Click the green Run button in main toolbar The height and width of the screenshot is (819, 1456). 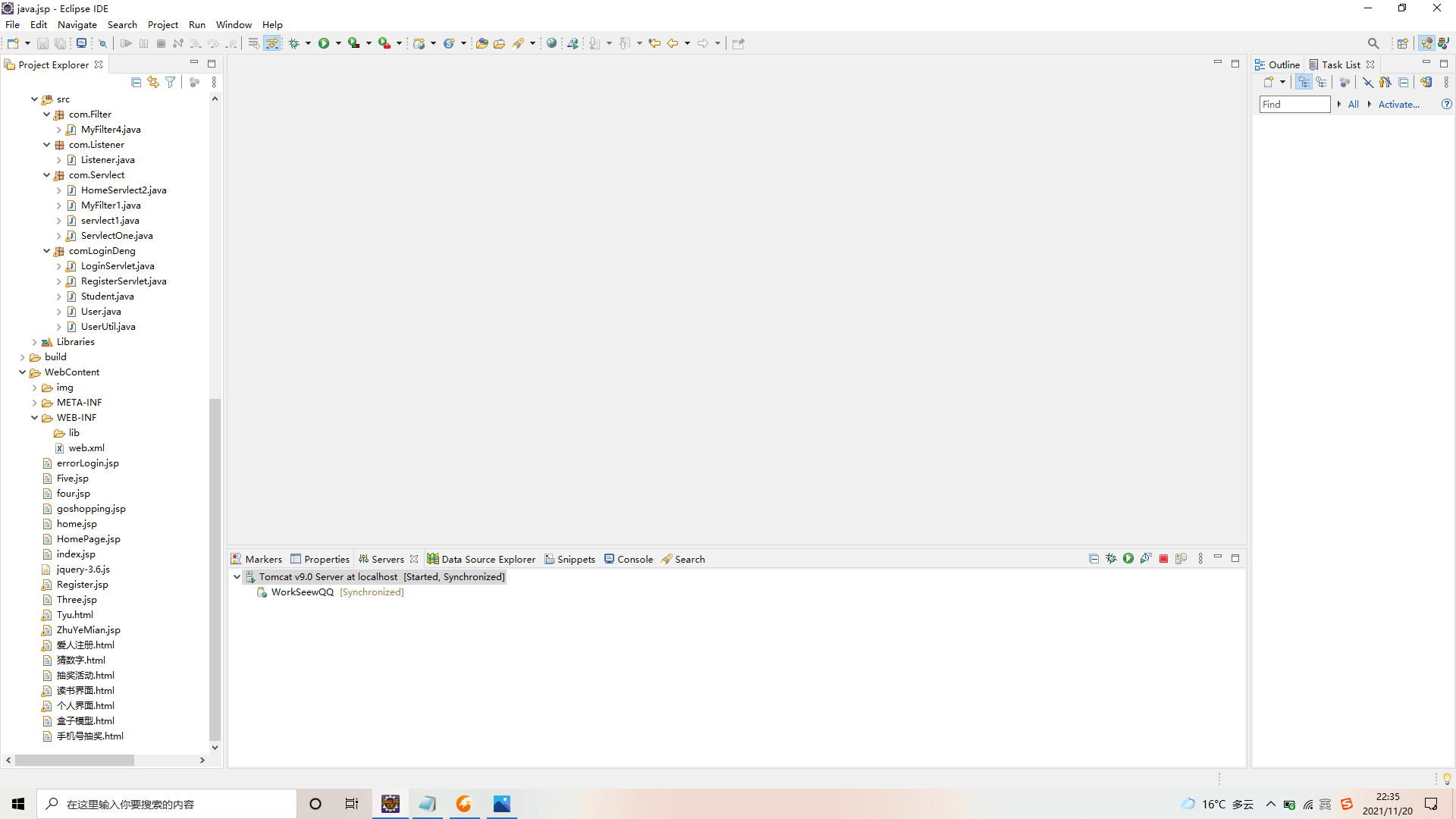pyautogui.click(x=324, y=43)
